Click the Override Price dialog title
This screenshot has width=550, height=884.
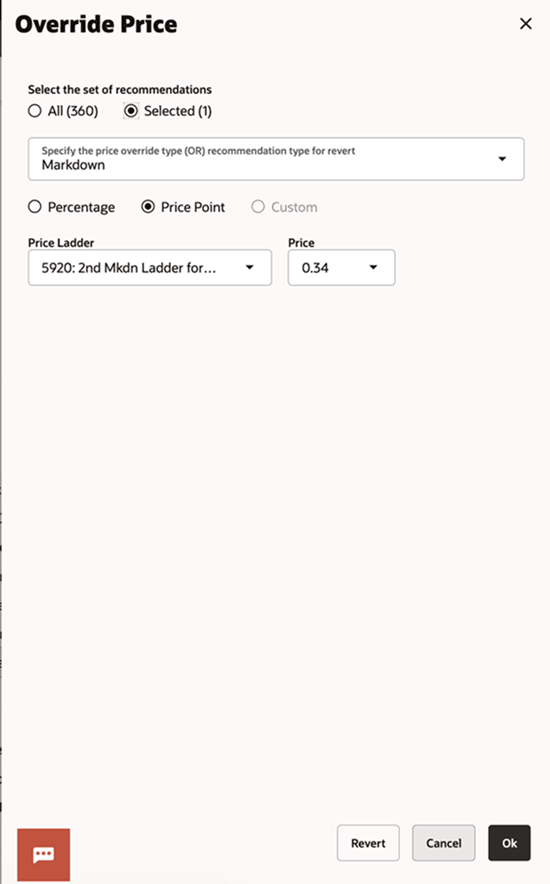[96, 24]
